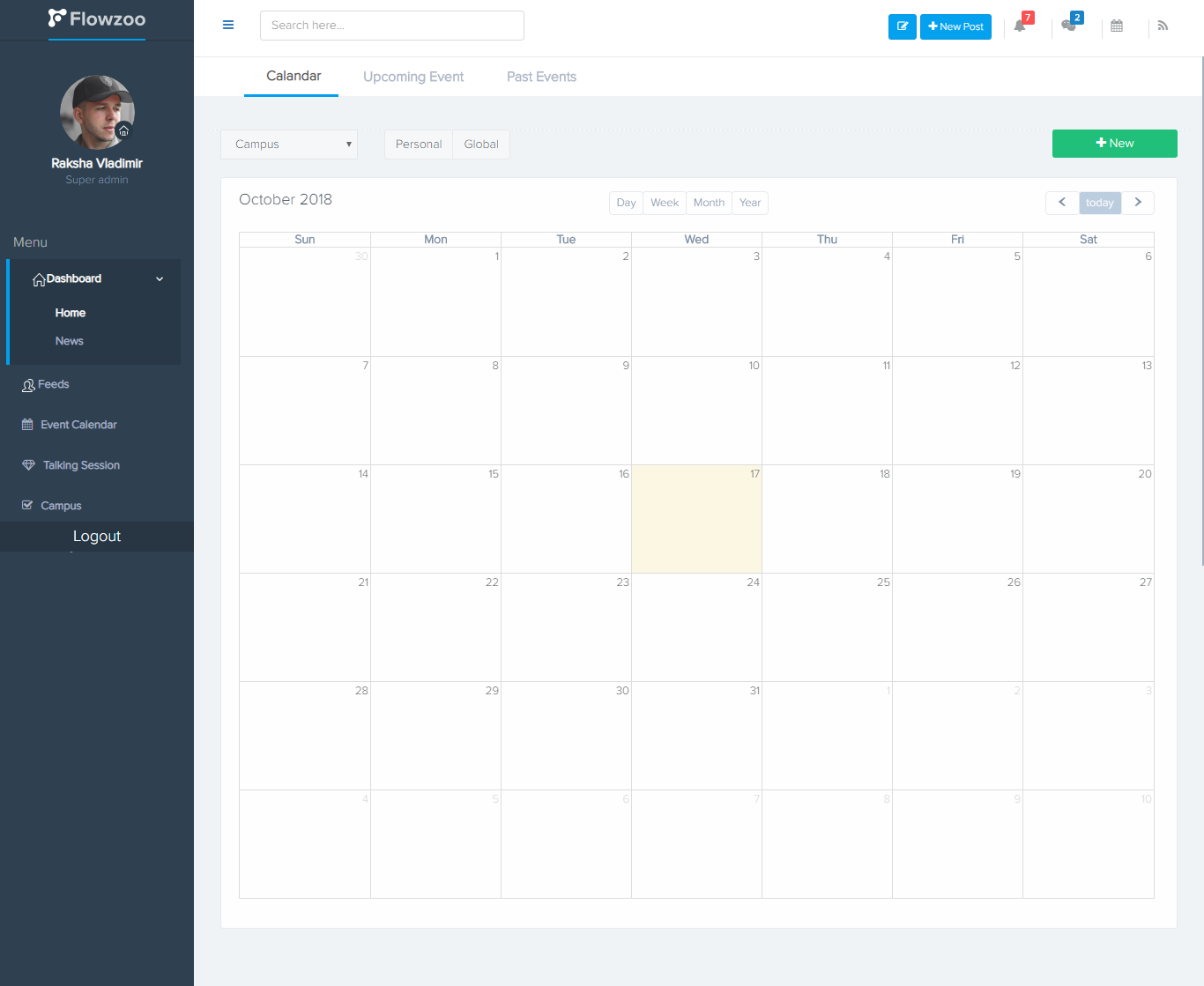Click the Dashboard home icon in sidebar
Image resolution: width=1204 pixels, height=986 pixels.
coord(39,279)
